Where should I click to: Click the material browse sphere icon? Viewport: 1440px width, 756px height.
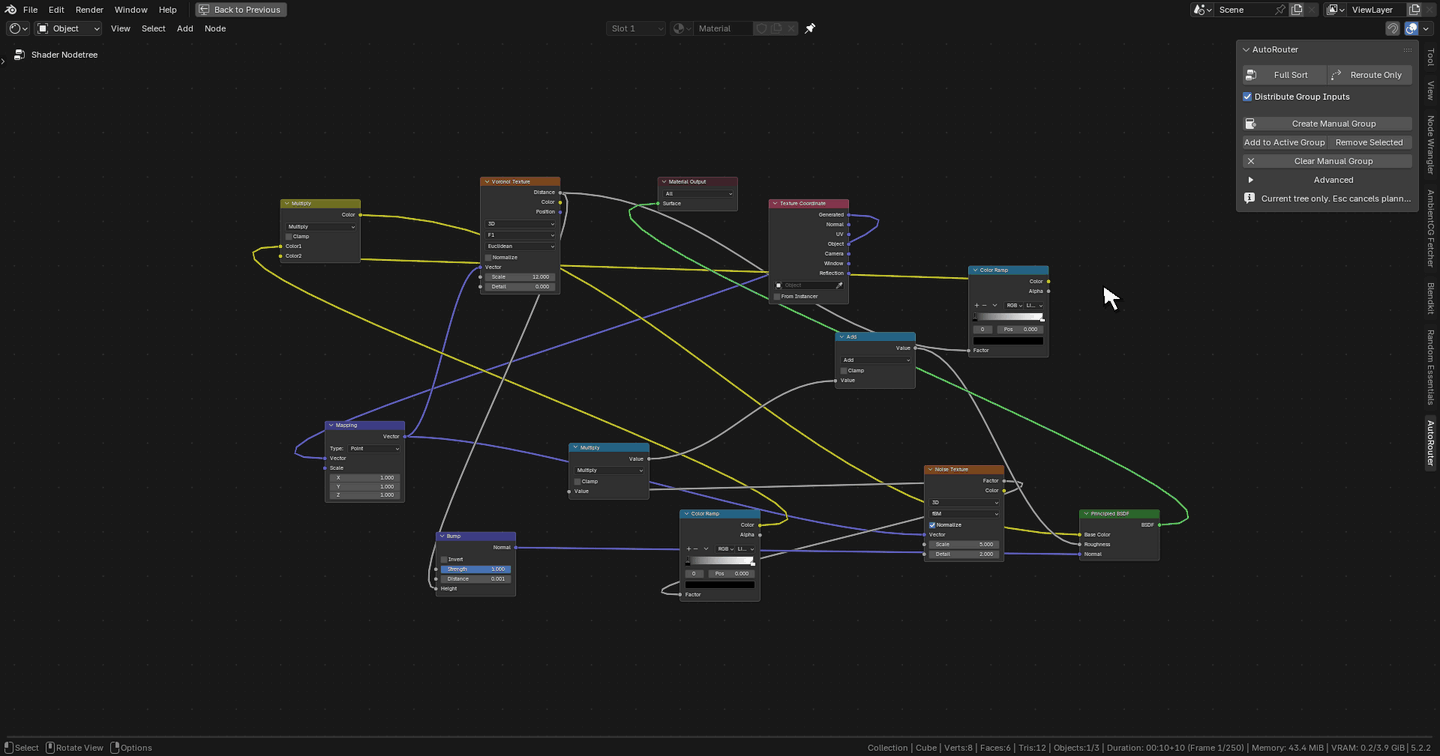pos(682,28)
